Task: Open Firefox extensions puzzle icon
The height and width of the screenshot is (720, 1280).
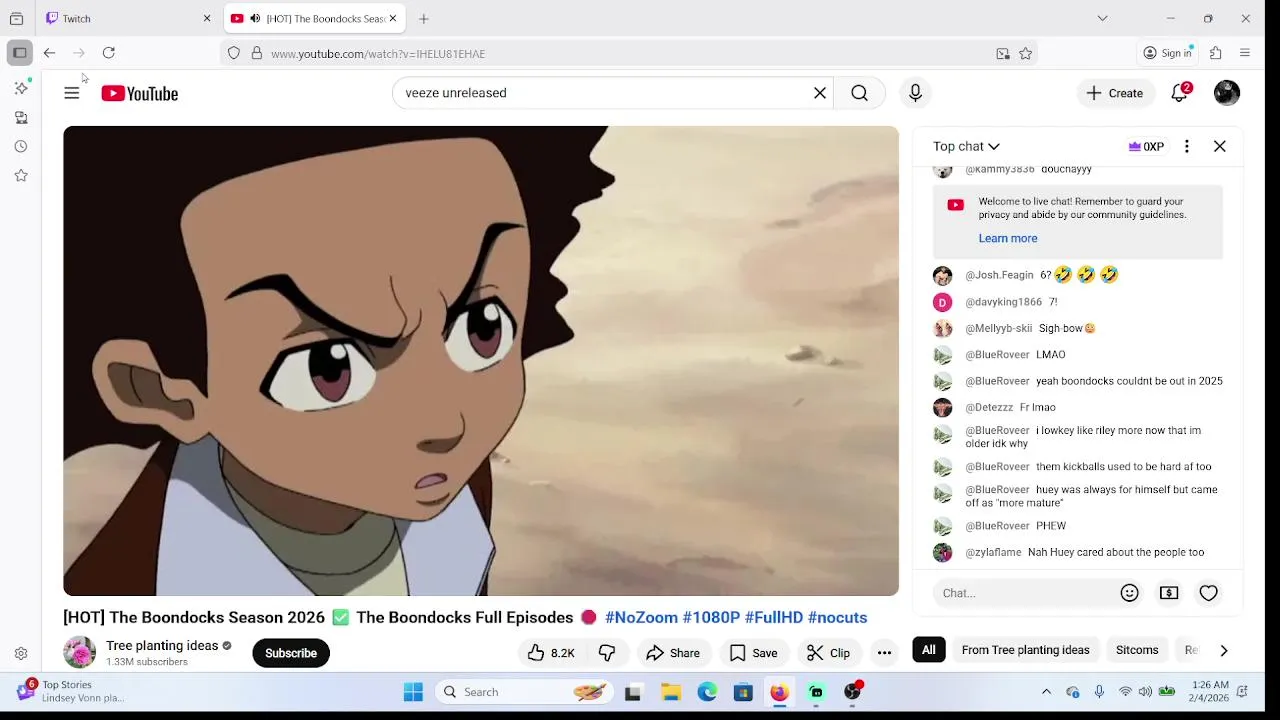Action: point(1216,53)
